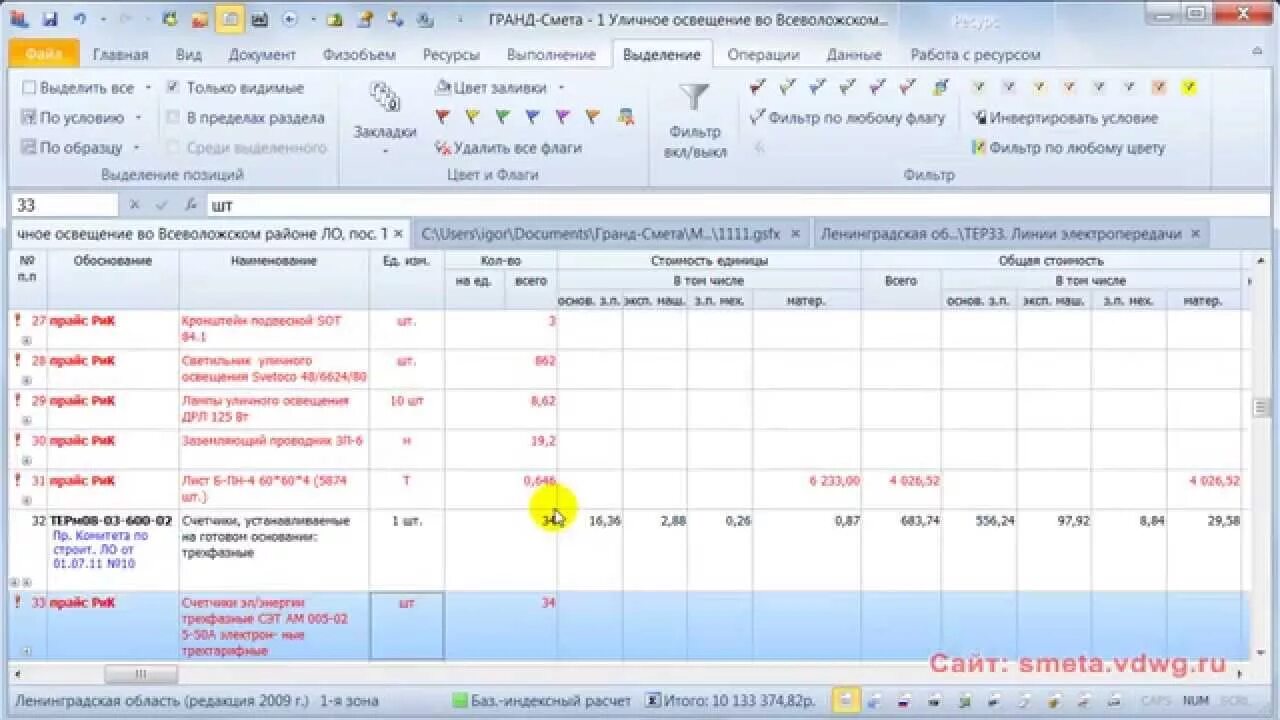
Task: Switch to the Главная ribbon tab
Action: (x=120, y=54)
